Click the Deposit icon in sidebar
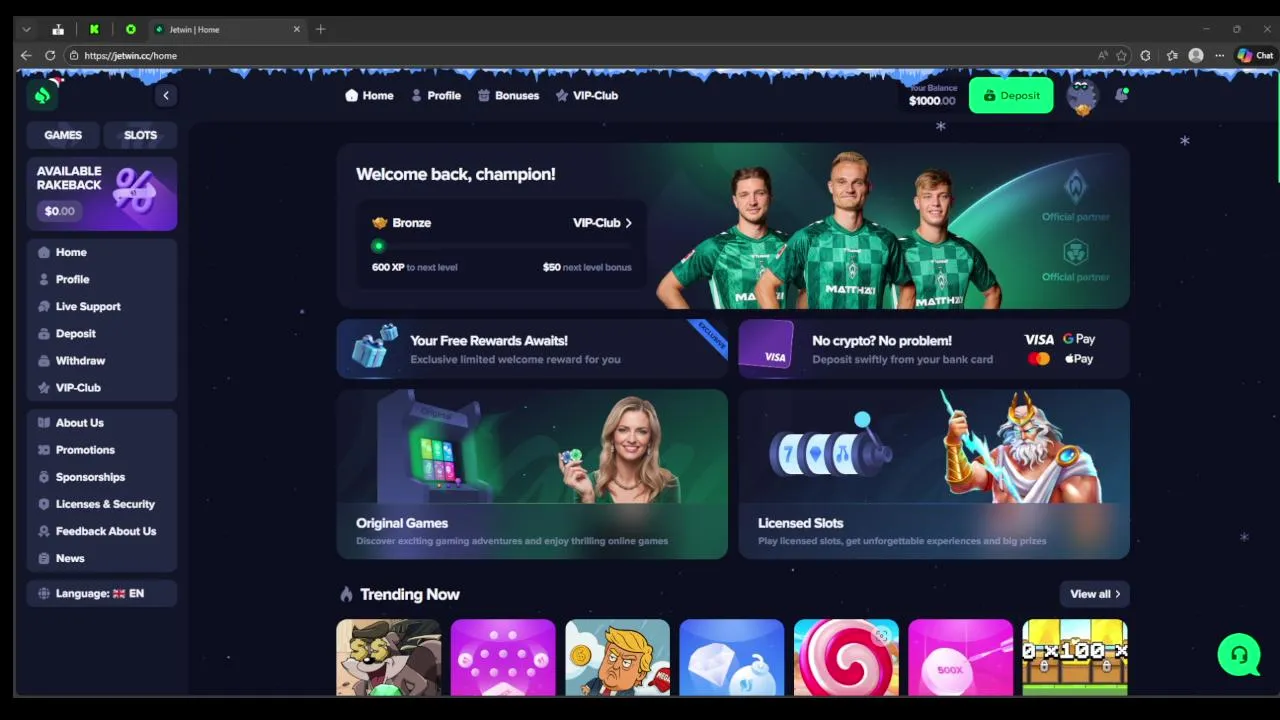1280x720 pixels. pyautogui.click(x=44, y=333)
